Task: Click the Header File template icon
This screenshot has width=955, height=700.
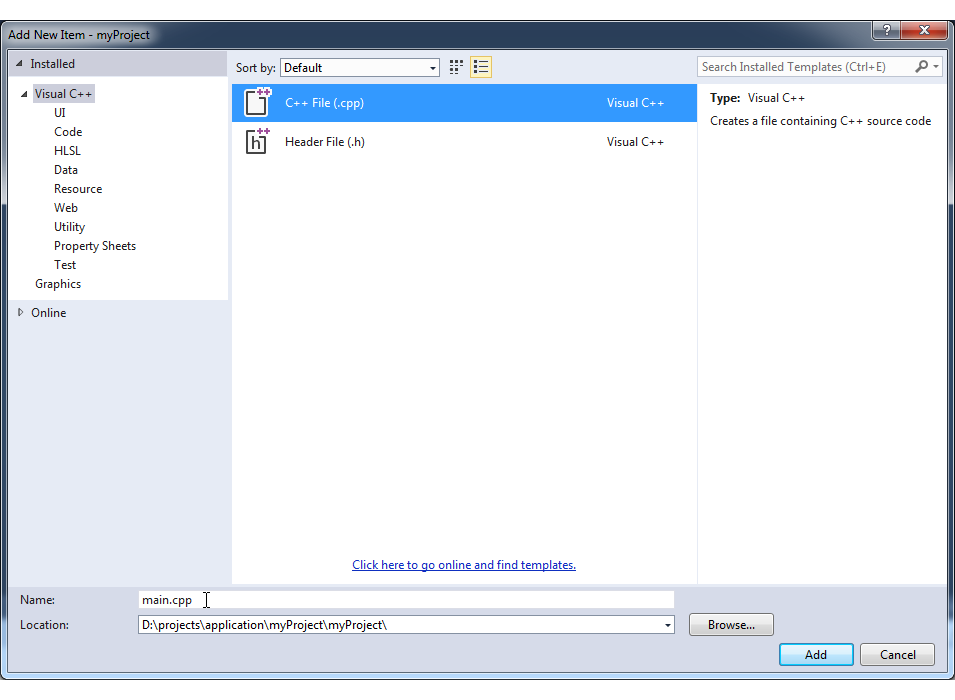Action: (x=257, y=141)
